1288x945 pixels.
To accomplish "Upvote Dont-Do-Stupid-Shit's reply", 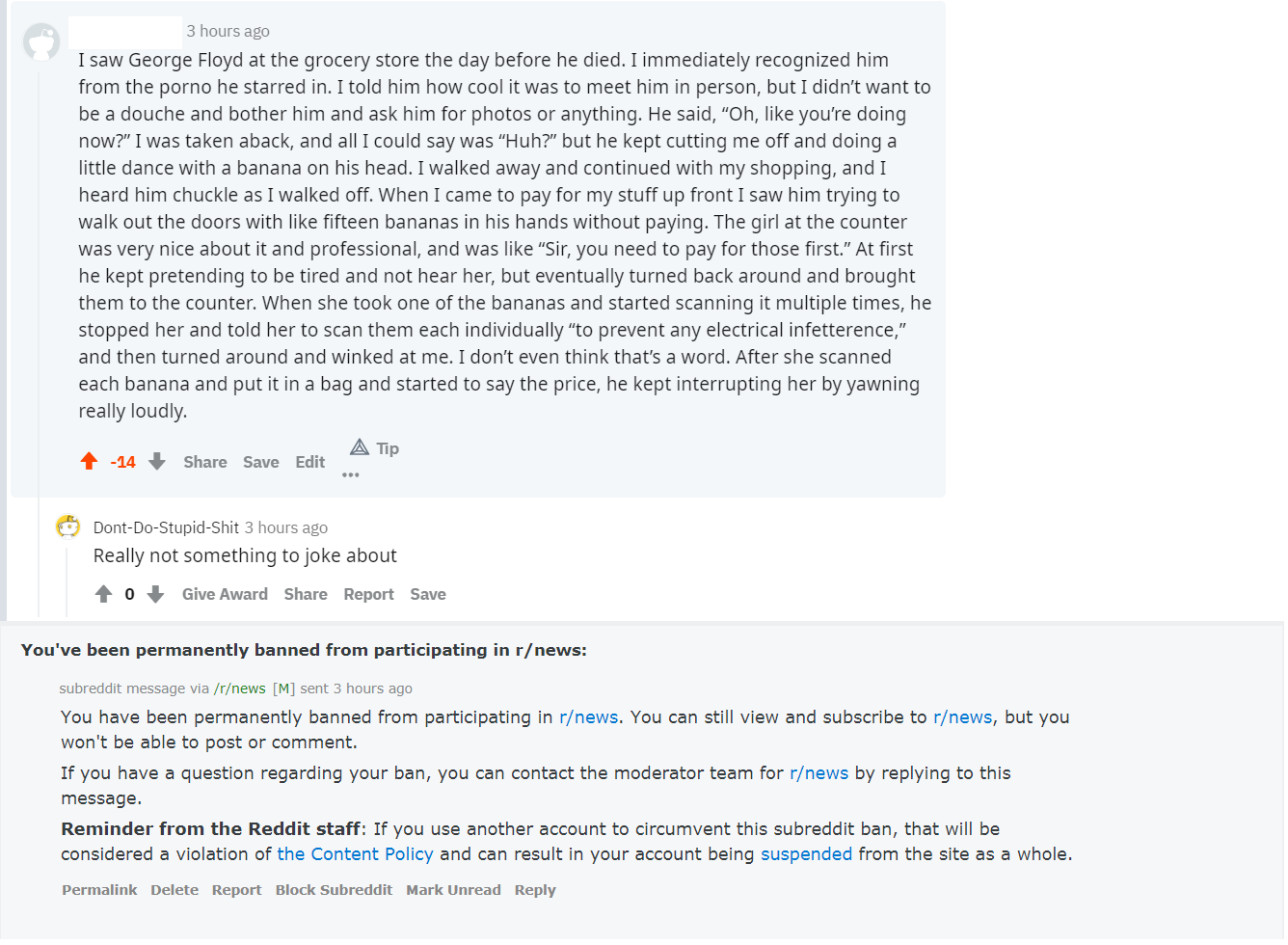I will 104,594.
